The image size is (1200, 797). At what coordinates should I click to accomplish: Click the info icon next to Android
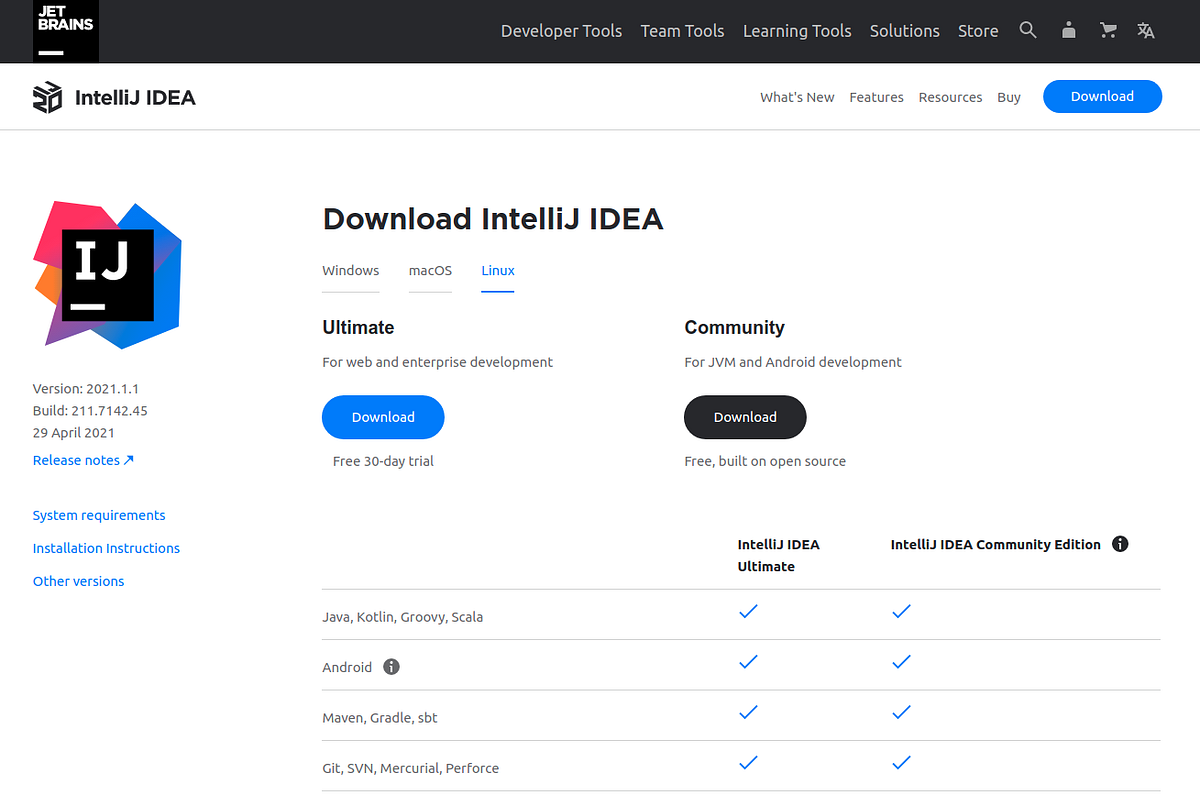391,666
